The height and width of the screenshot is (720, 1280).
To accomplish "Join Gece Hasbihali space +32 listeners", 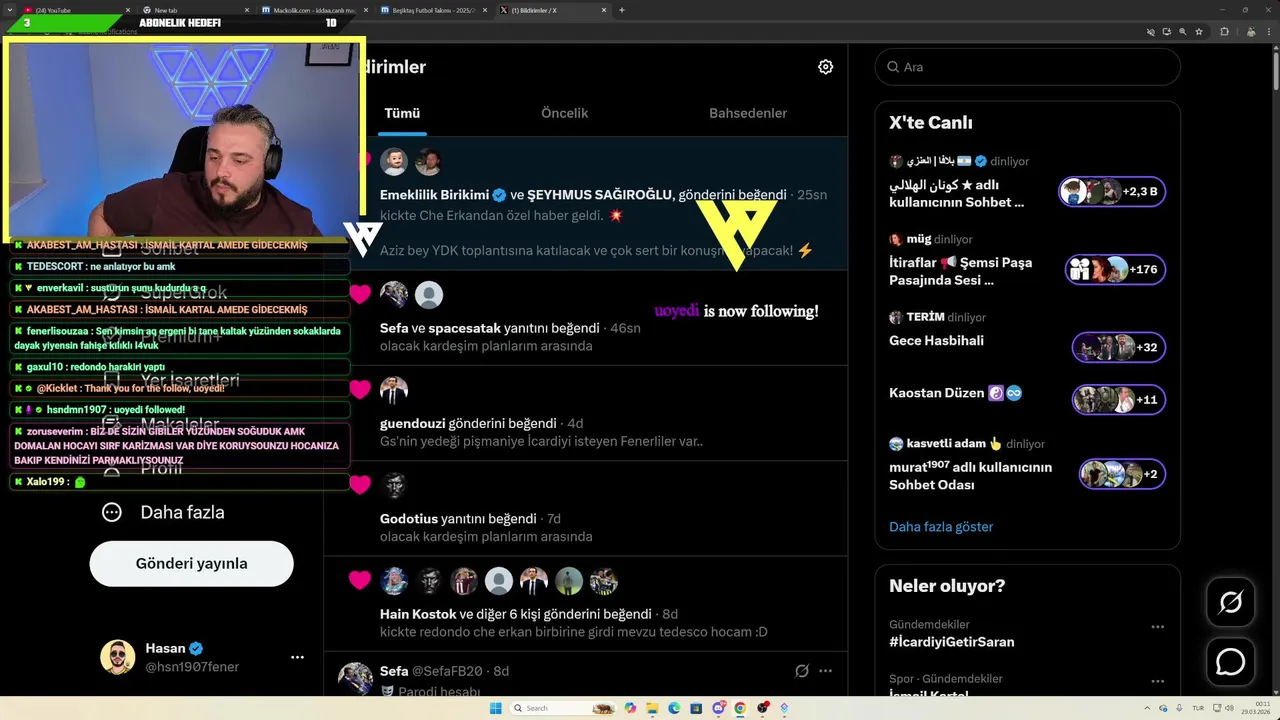I will [1118, 347].
